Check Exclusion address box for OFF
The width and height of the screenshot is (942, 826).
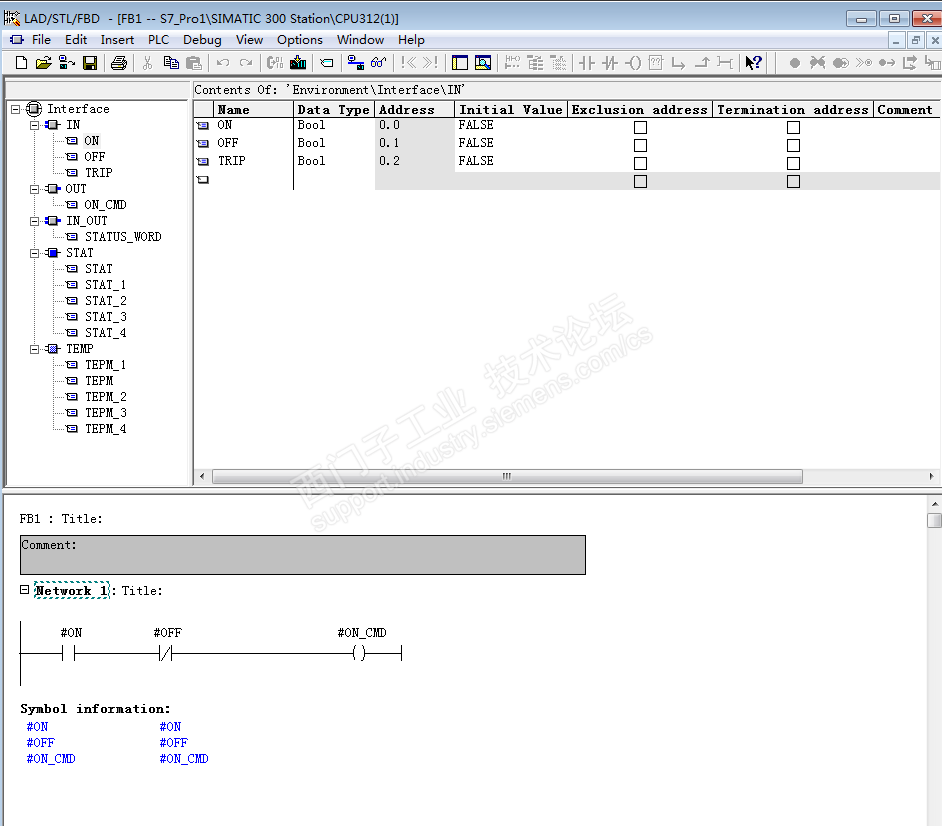point(640,145)
